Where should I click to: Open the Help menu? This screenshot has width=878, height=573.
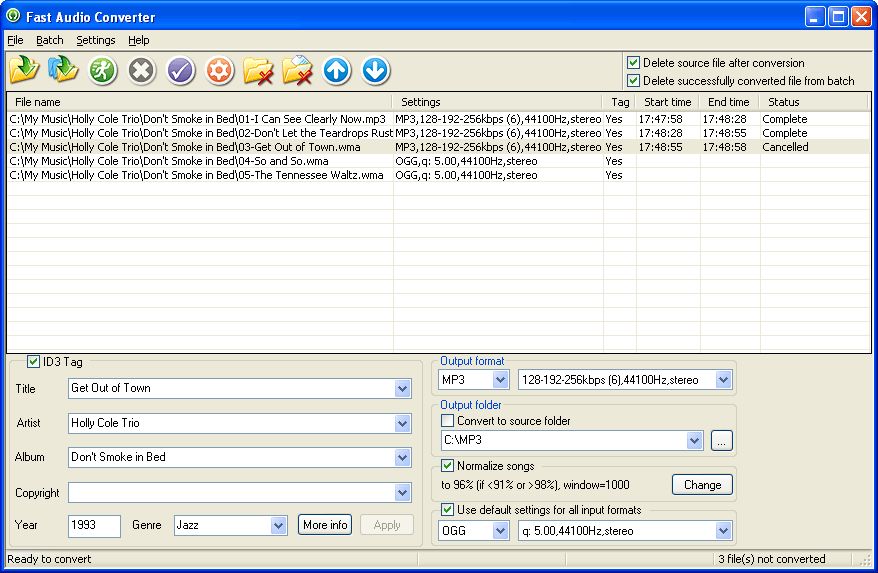point(138,40)
